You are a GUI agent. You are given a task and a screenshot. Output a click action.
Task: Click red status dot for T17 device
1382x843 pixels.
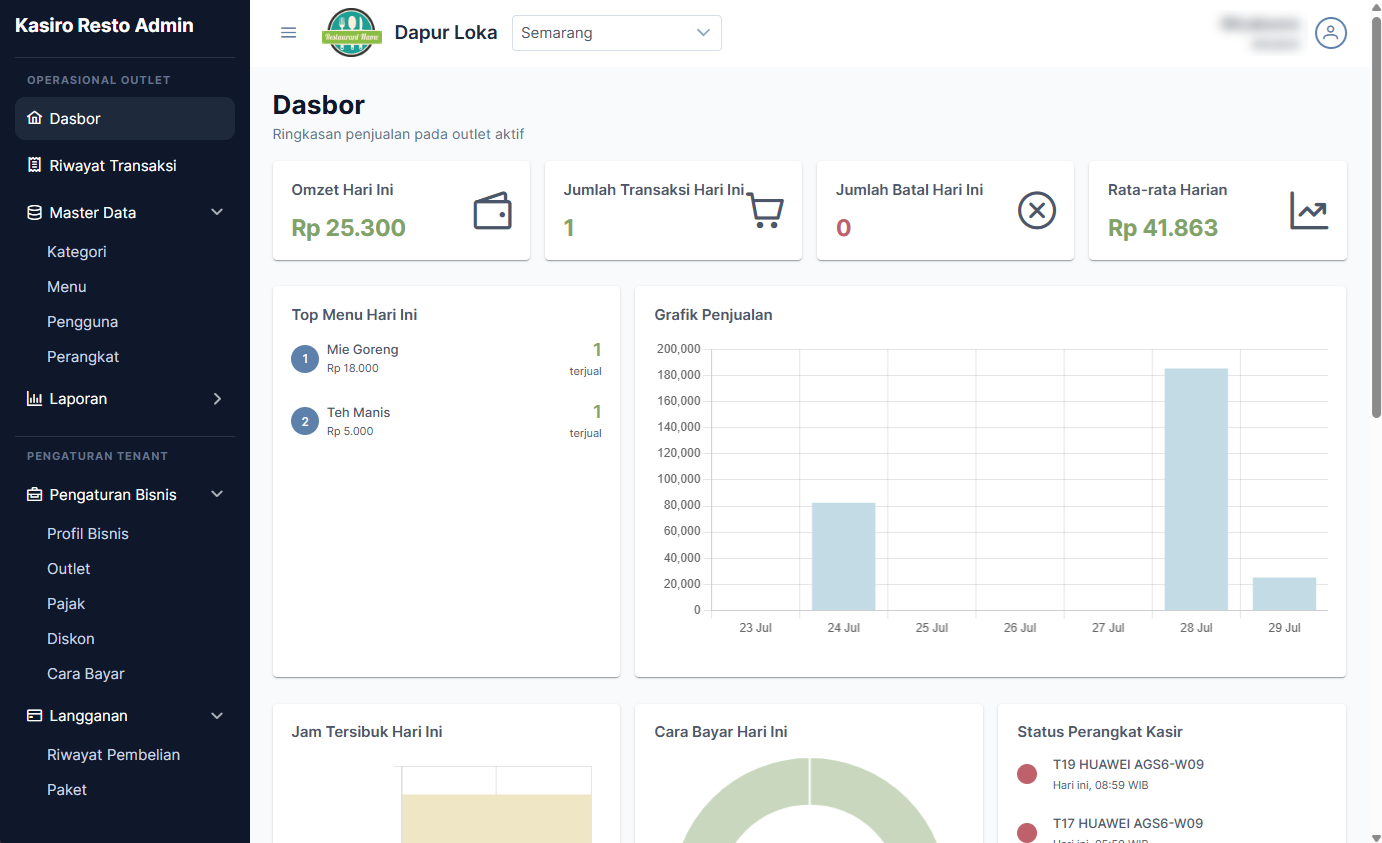coord(1027,833)
